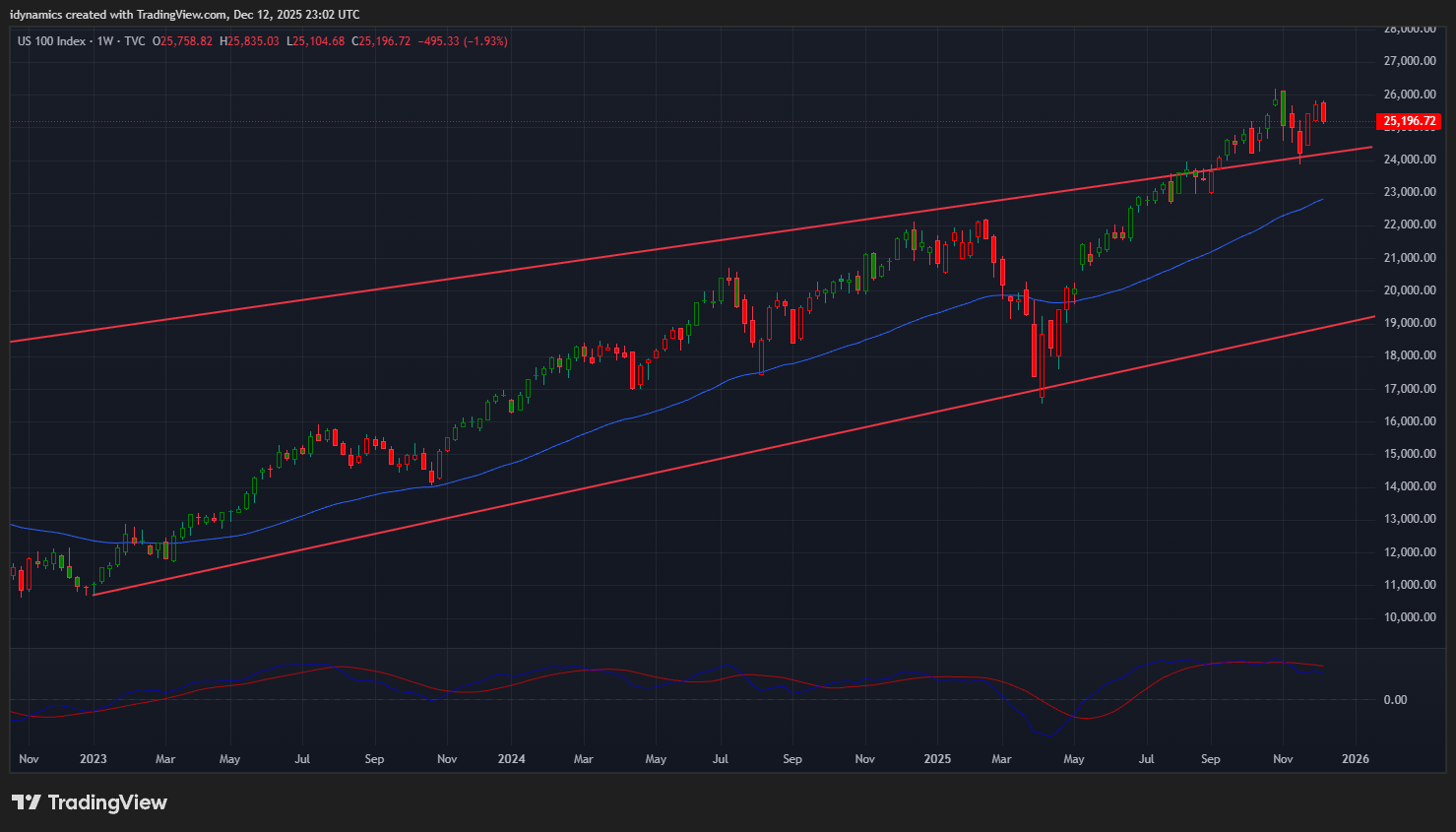Click the Close value in the top legend

pyautogui.click(x=382, y=41)
